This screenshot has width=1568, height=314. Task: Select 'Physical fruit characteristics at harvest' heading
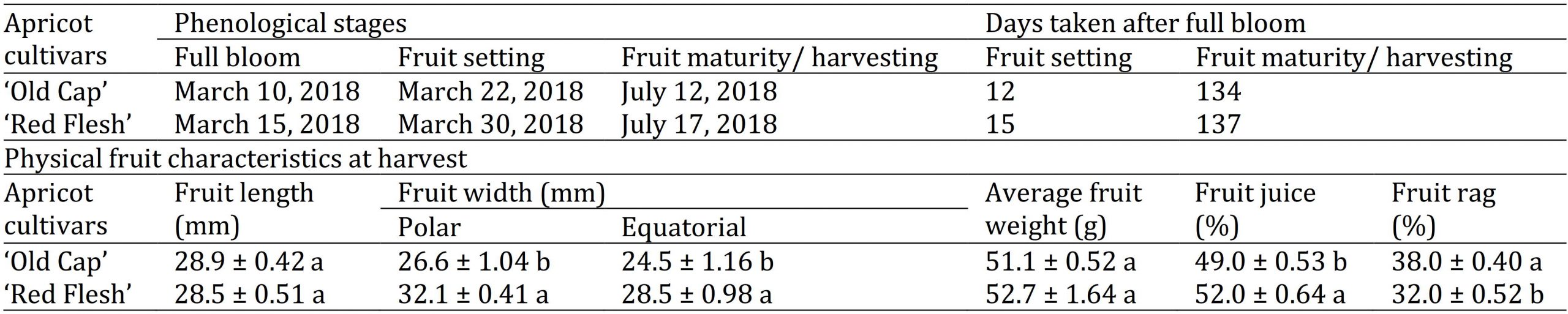coord(236,159)
